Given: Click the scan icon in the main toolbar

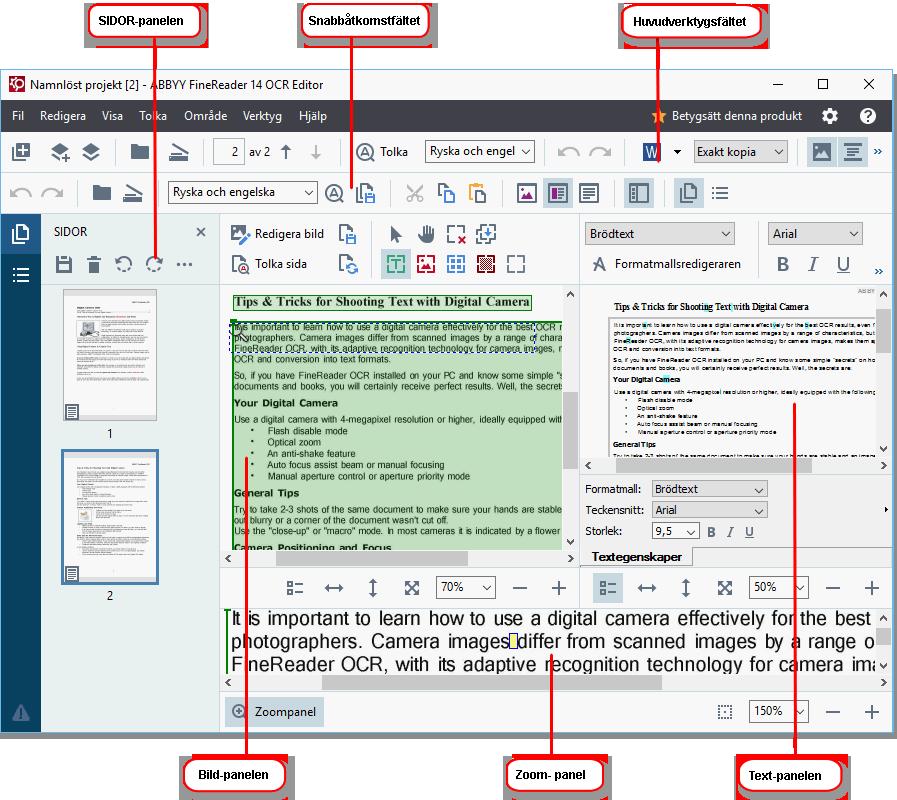Looking at the screenshot, I should pyautogui.click(x=179, y=152).
